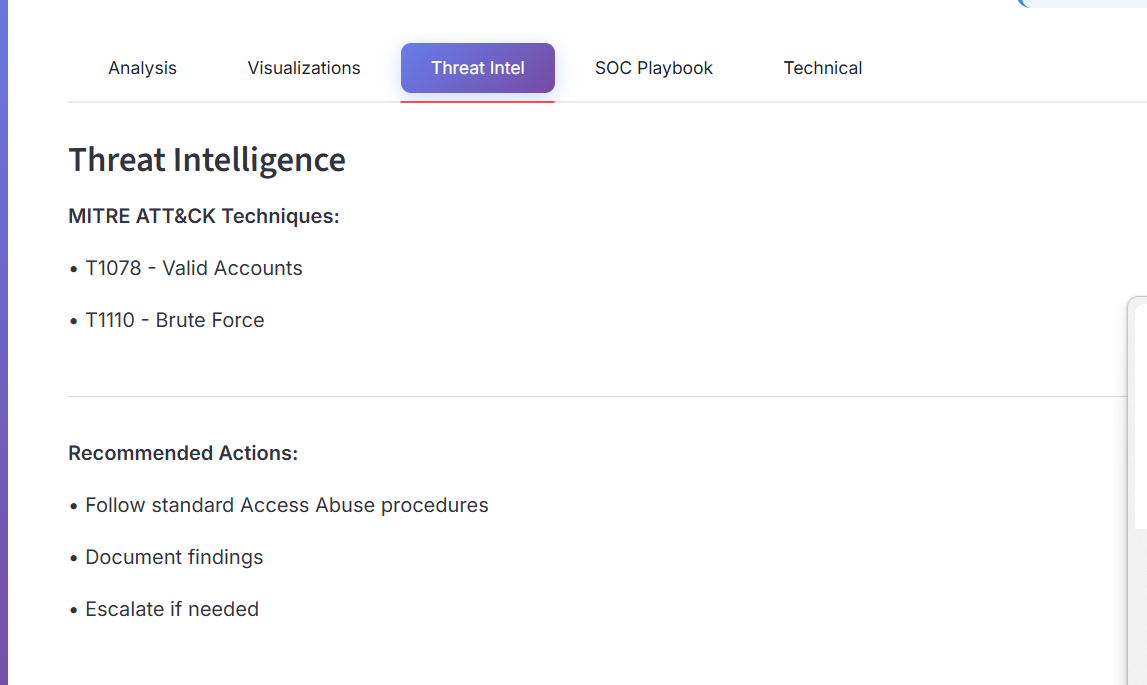Click the Recommended Actions heading
1147x685 pixels.
pos(183,453)
